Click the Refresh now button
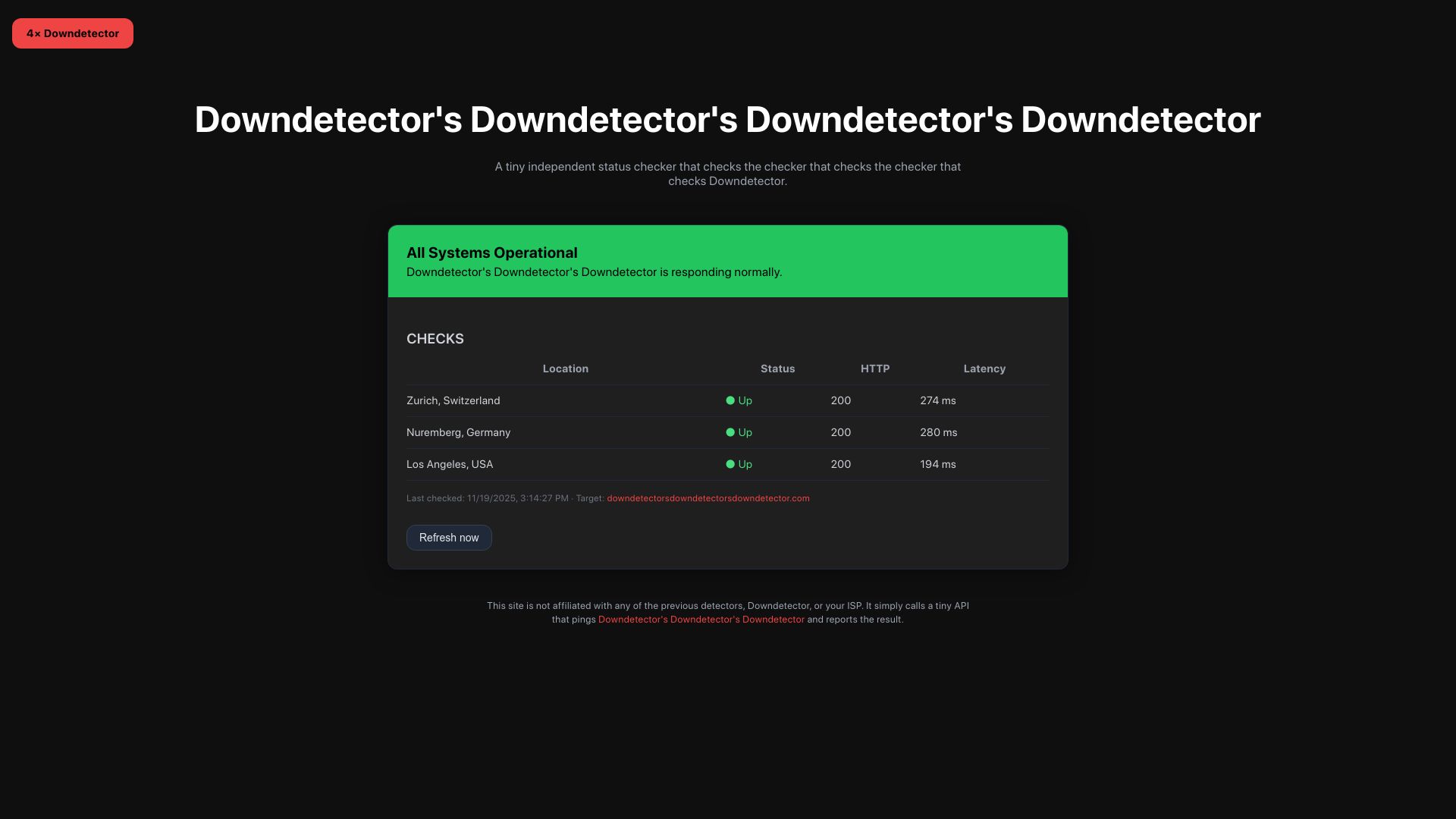Image resolution: width=1456 pixels, height=819 pixels. tap(449, 538)
